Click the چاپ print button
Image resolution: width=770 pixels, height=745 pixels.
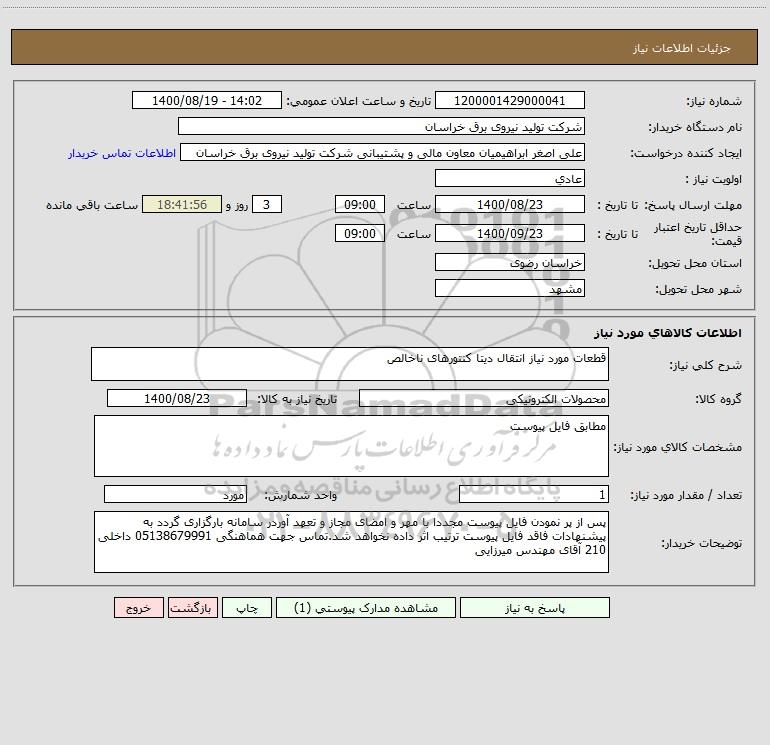click(247, 607)
